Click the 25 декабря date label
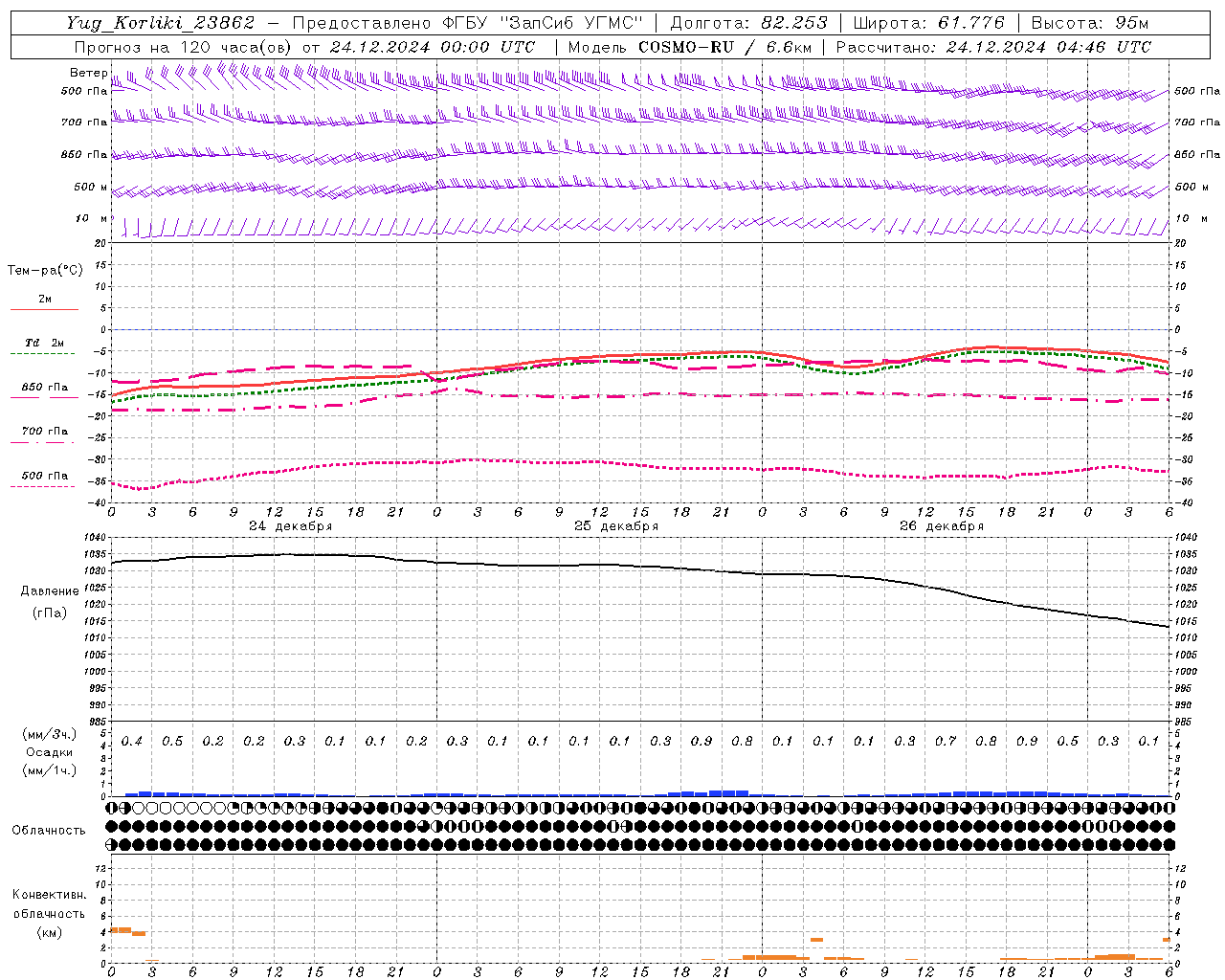The height and width of the screenshot is (980, 1225). coord(615,526)
